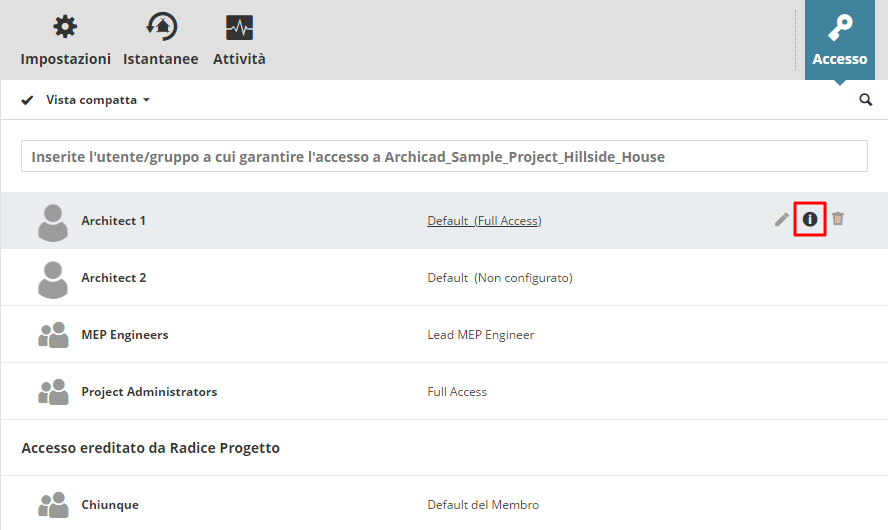
Task: Show info for Architect 1 access
Action: 810,219
